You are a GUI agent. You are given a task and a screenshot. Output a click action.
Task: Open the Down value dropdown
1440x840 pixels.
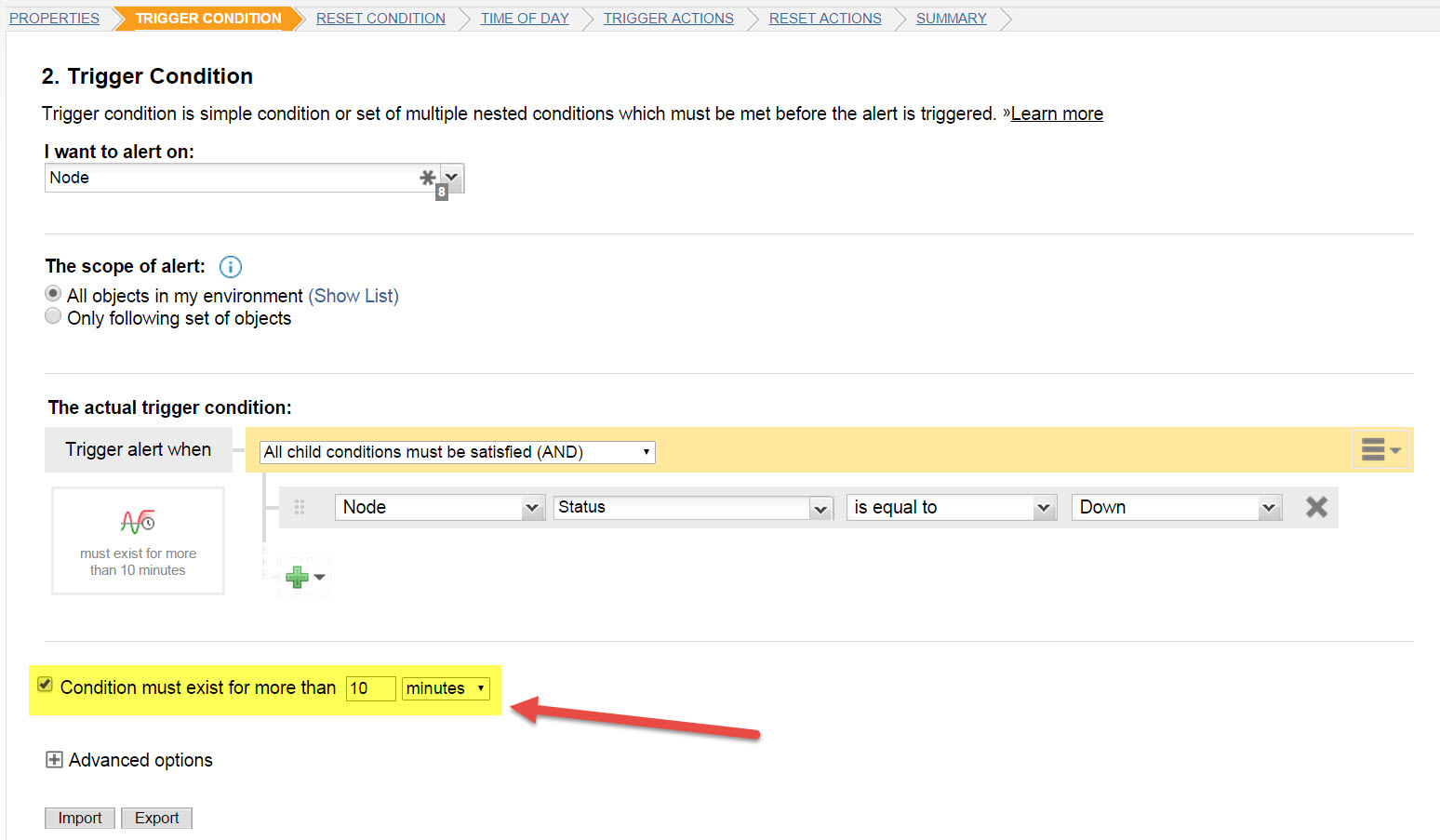[1177, 507]
